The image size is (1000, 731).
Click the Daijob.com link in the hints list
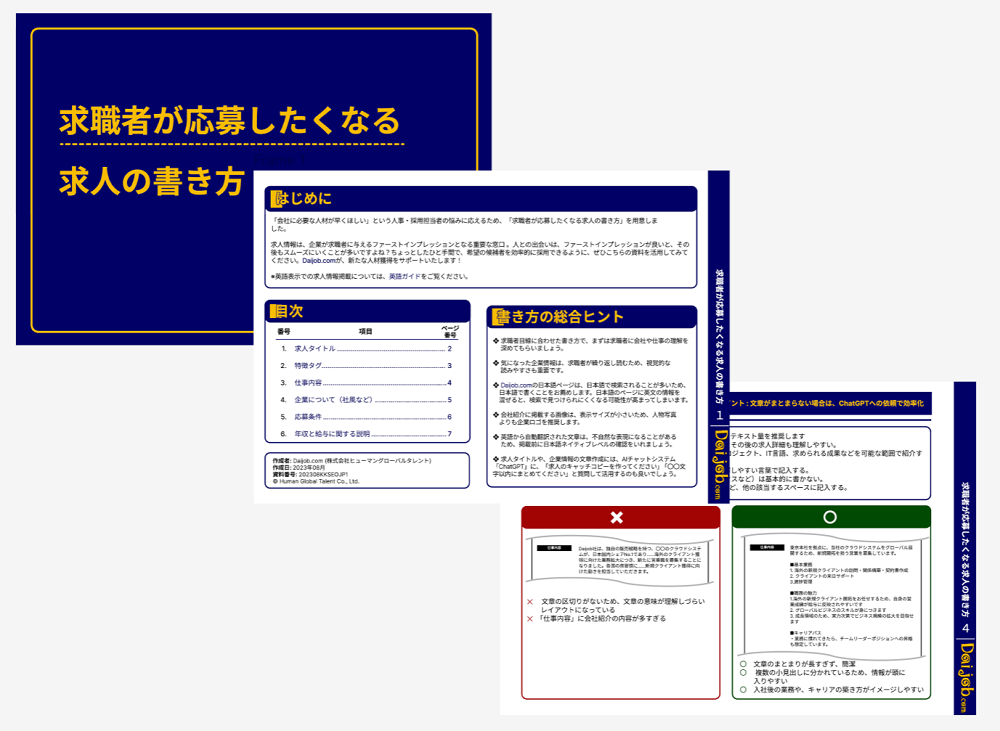click(x=517, y=385)
